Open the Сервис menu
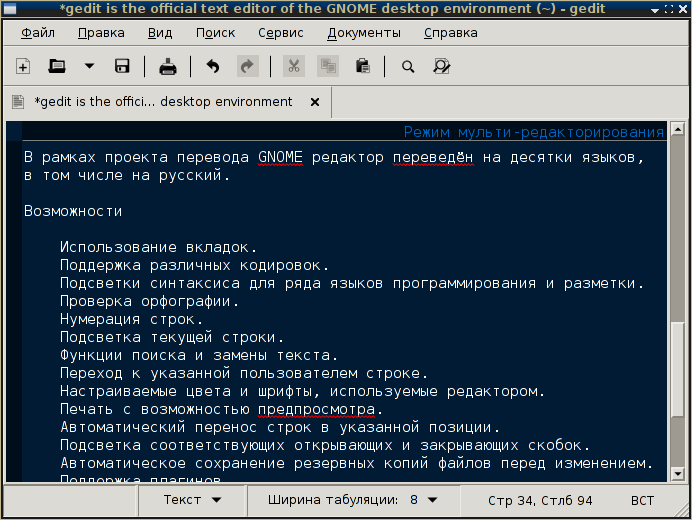This screenshot has height=520, width=692. (x=281, y=33)
